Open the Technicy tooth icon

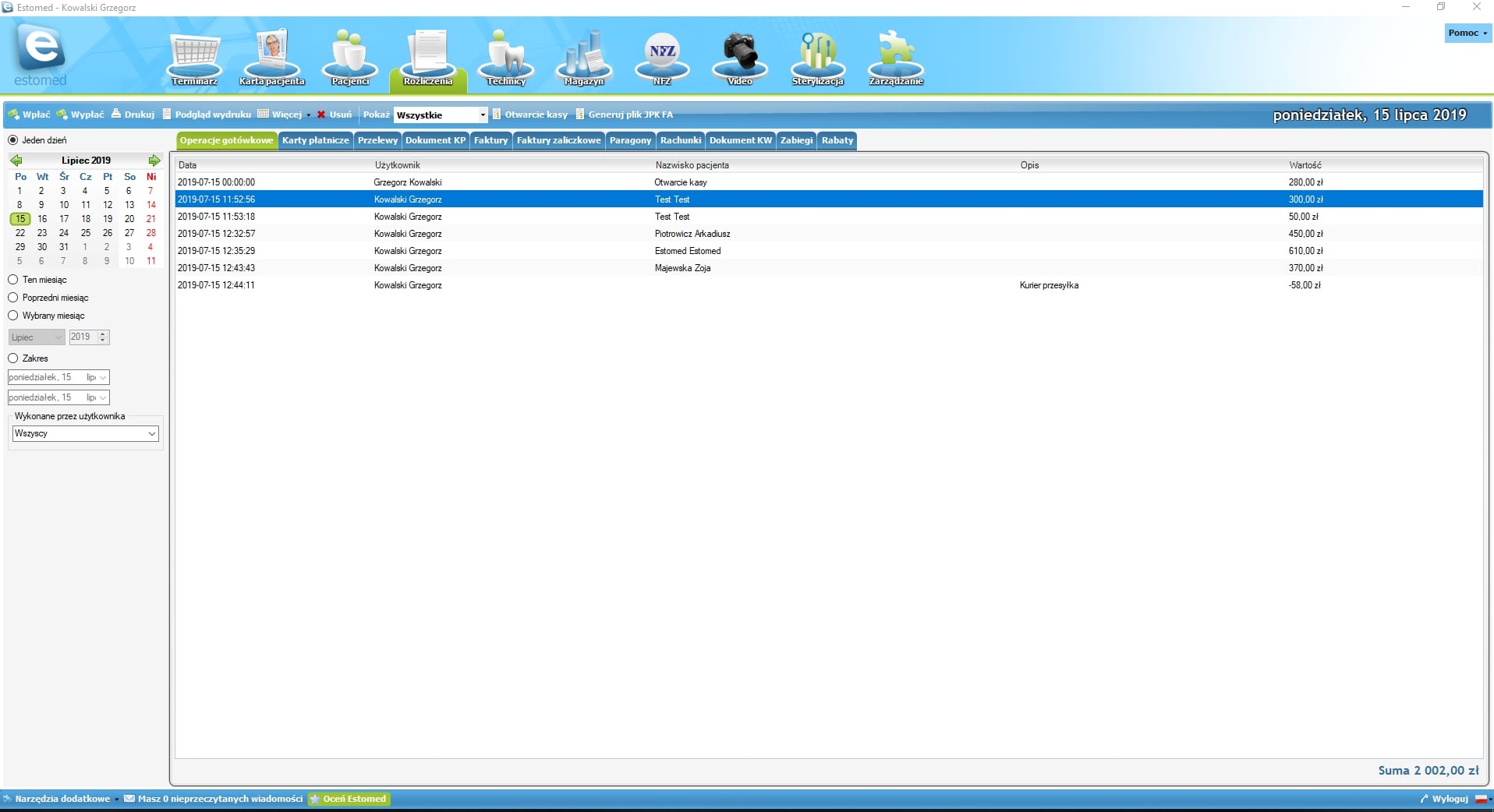point(506,58)
